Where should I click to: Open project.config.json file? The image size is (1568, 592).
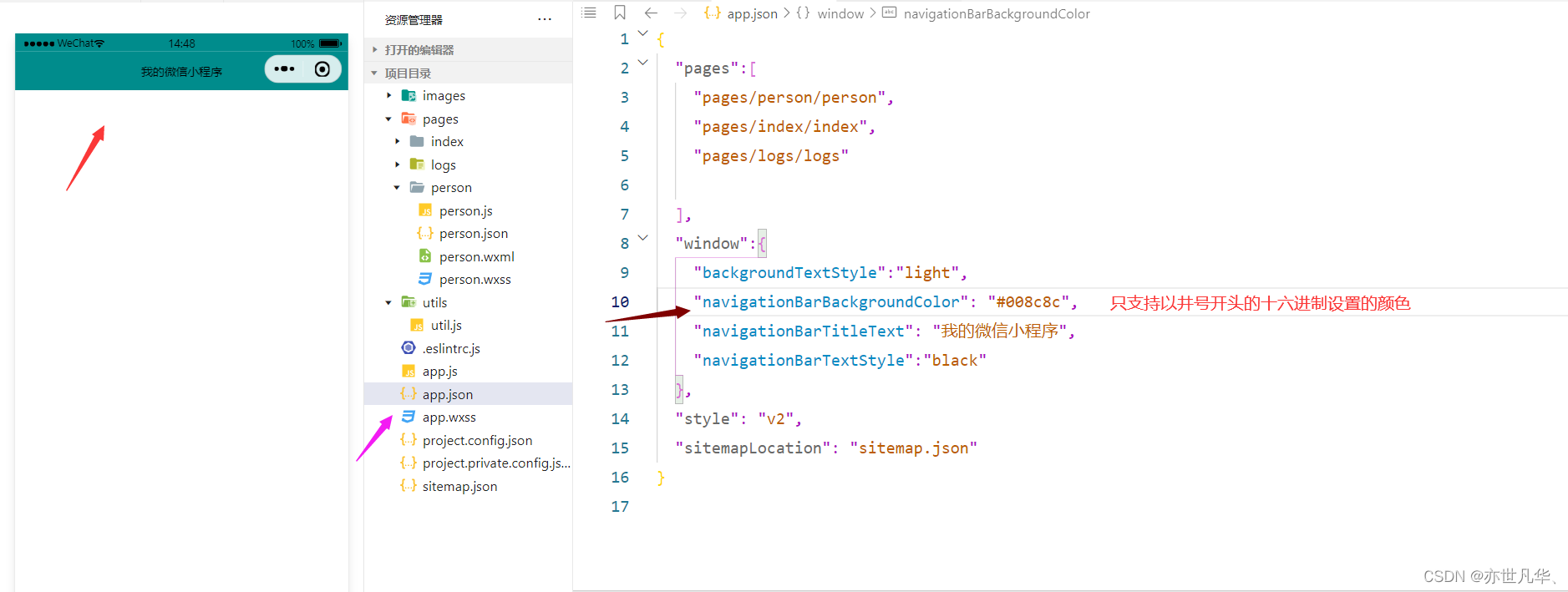[x=477, y=441]
